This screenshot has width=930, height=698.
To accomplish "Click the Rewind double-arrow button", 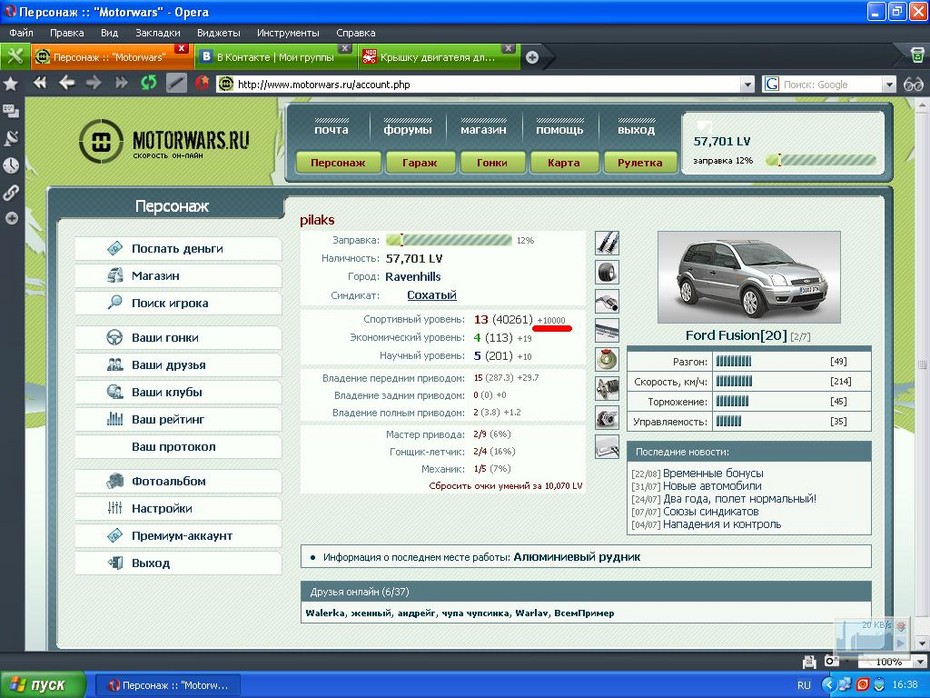I will point(40,83).
